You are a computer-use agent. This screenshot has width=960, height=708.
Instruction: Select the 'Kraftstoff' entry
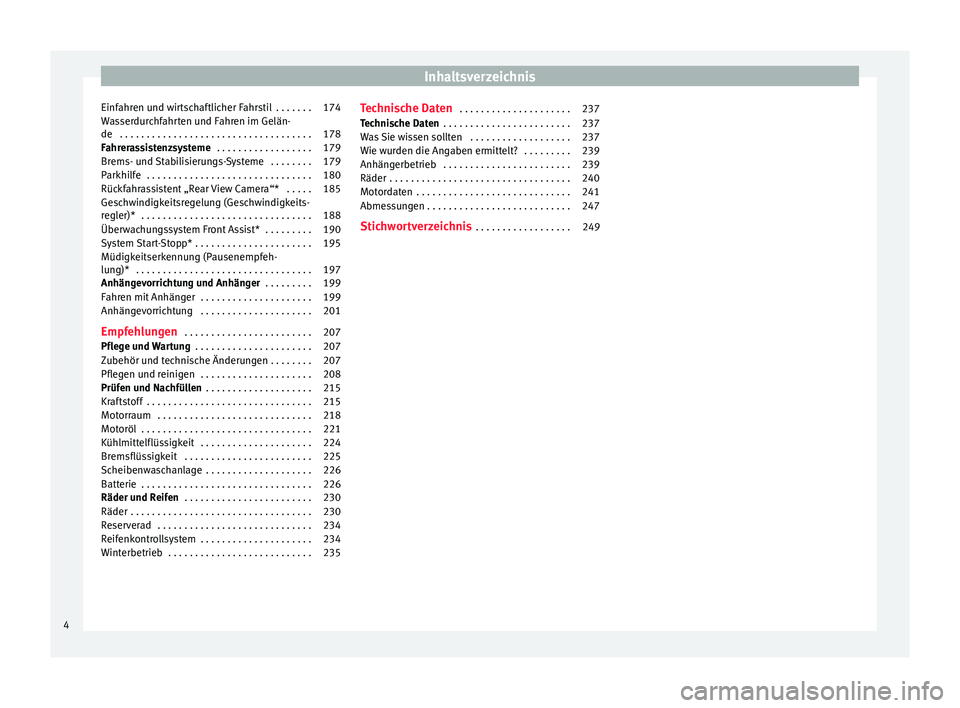(x=220, y=402)
